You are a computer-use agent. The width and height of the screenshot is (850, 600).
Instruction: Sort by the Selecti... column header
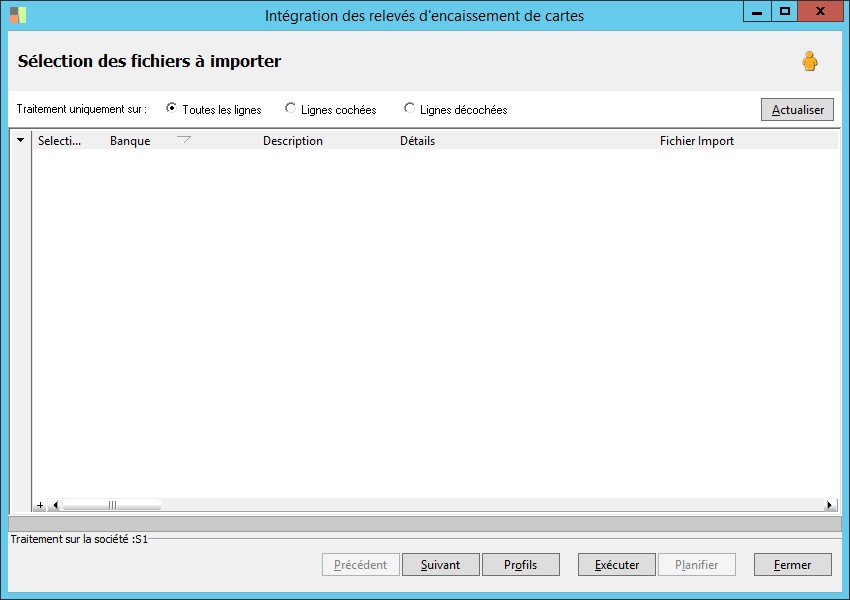[x=60, y=140]
